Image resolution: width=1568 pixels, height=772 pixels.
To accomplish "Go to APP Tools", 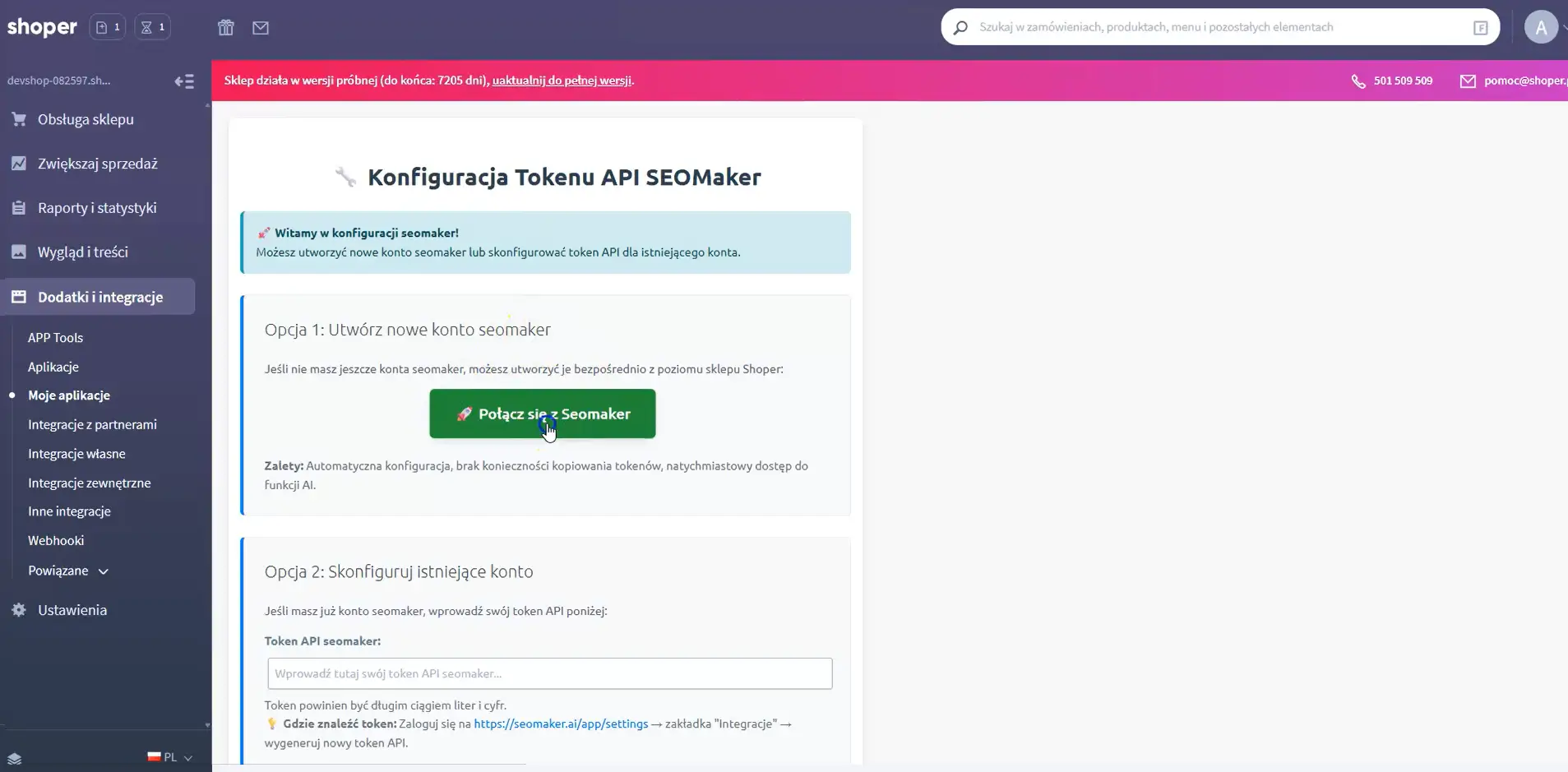I will tap(55, 338).
